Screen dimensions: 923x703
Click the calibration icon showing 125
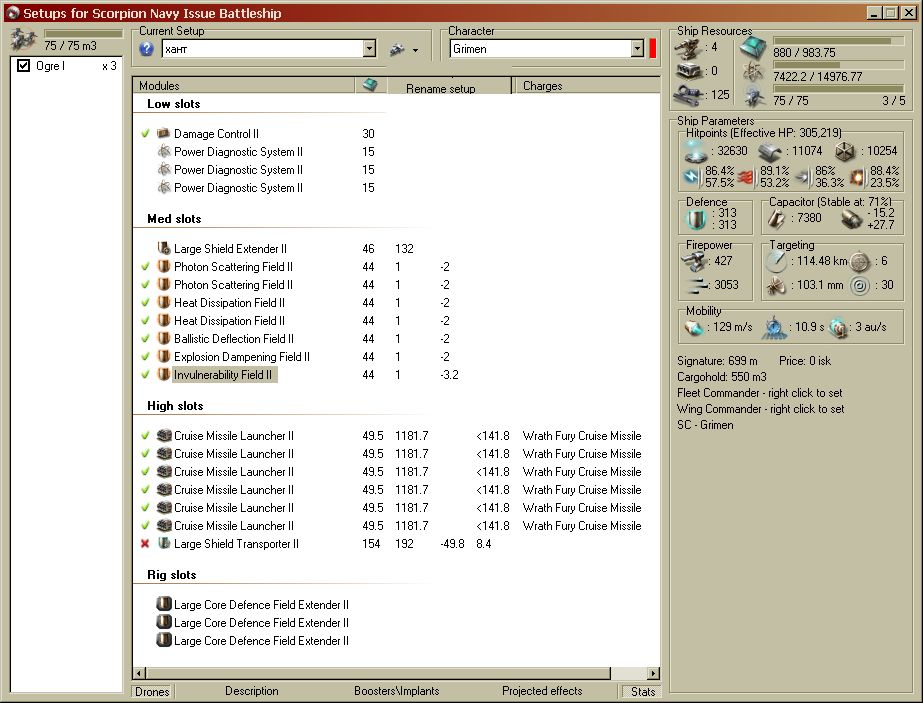click(x=688, y=94)
